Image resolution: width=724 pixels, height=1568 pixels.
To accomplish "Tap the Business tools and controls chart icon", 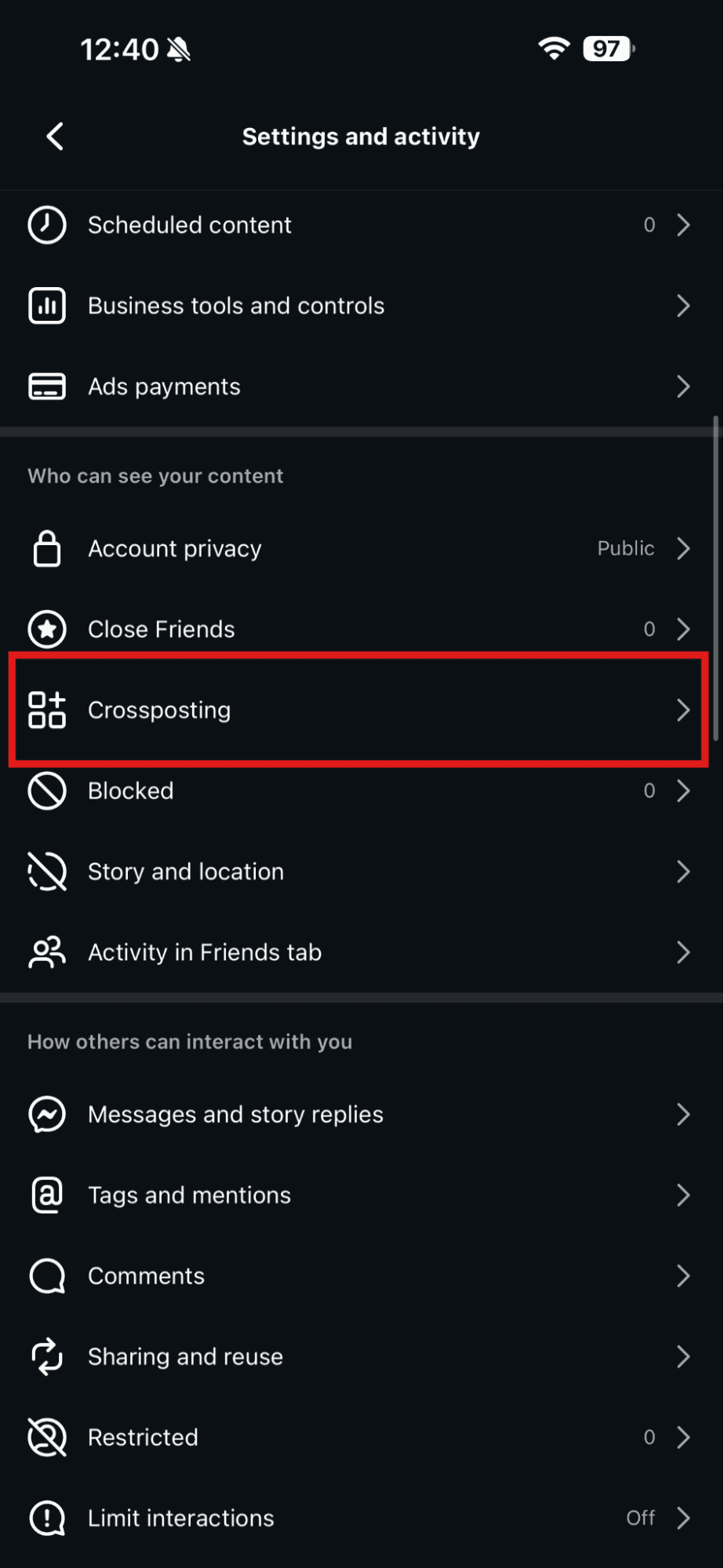I will [46, 306].
